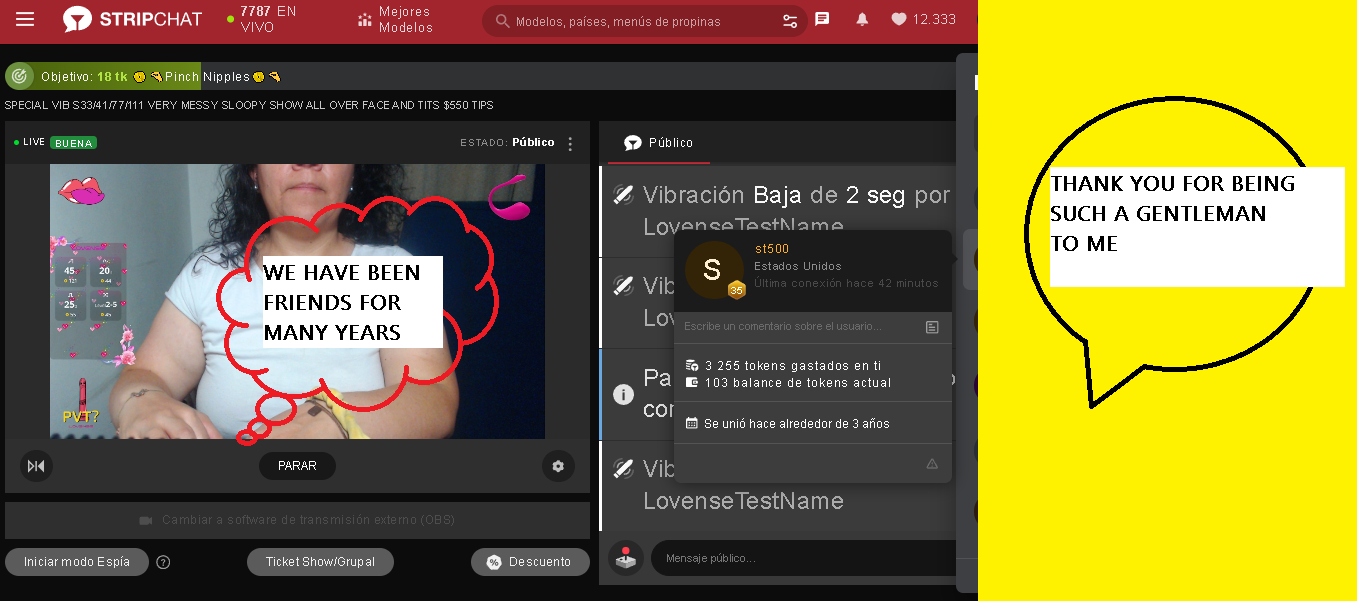Click the search bar for models
The image size is (1357, 601).
pos(640,21)
